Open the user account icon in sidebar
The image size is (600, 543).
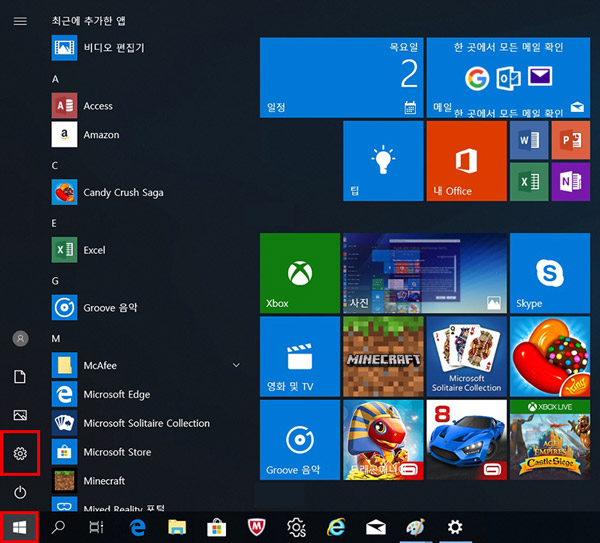(20, 339)
